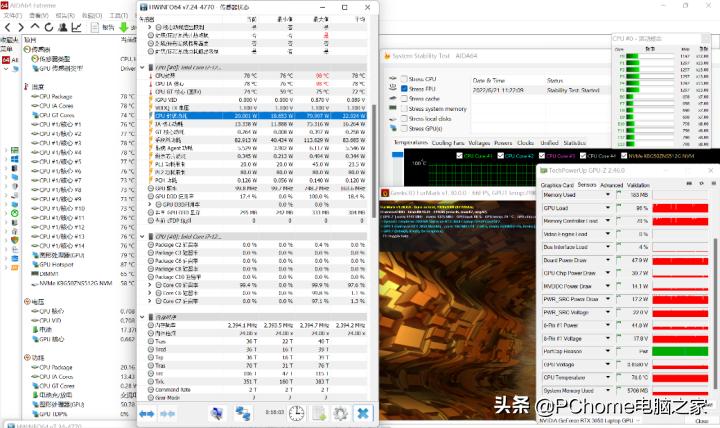Image resolution: width=720 pixels, height=428 pixels.
Task: Open GPU-Z Validation tab
Action: [638, 185]
